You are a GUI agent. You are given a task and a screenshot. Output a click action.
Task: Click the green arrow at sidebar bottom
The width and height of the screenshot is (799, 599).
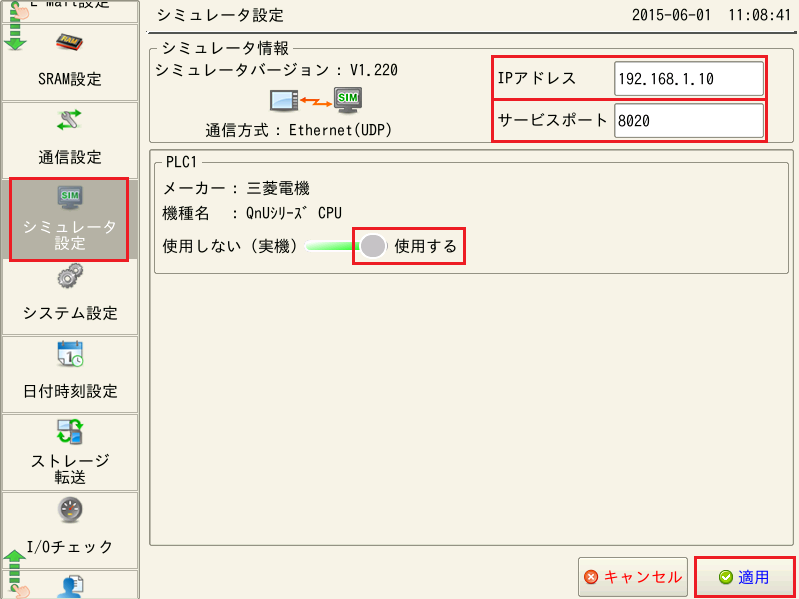pos(15,570)
